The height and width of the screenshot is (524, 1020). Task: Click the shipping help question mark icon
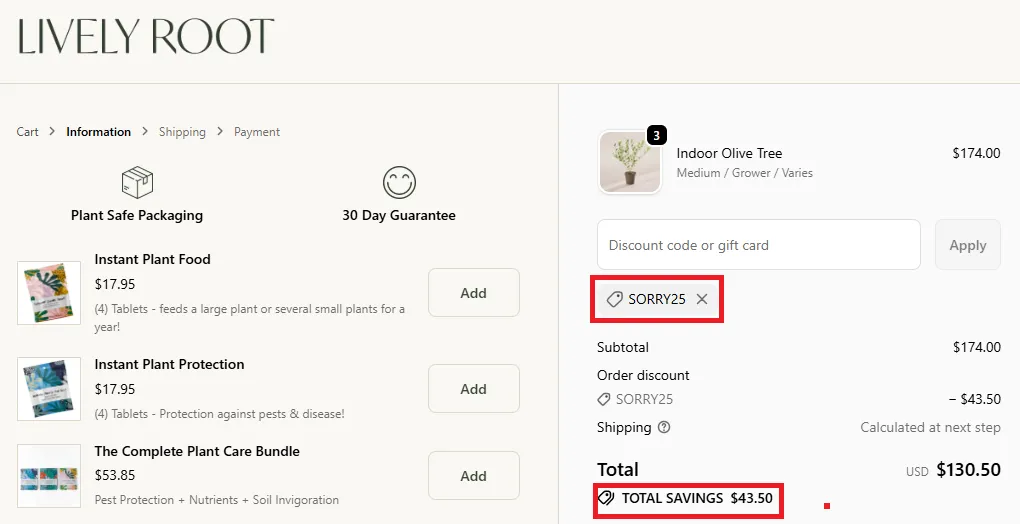coord(664,427)
